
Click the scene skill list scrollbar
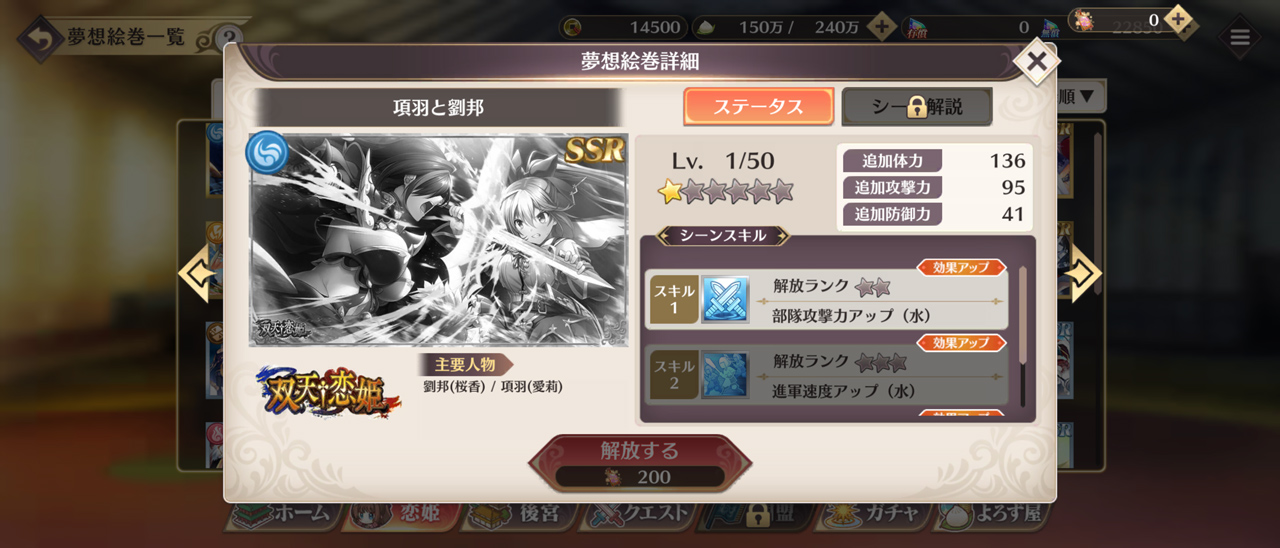[1022, 336]
